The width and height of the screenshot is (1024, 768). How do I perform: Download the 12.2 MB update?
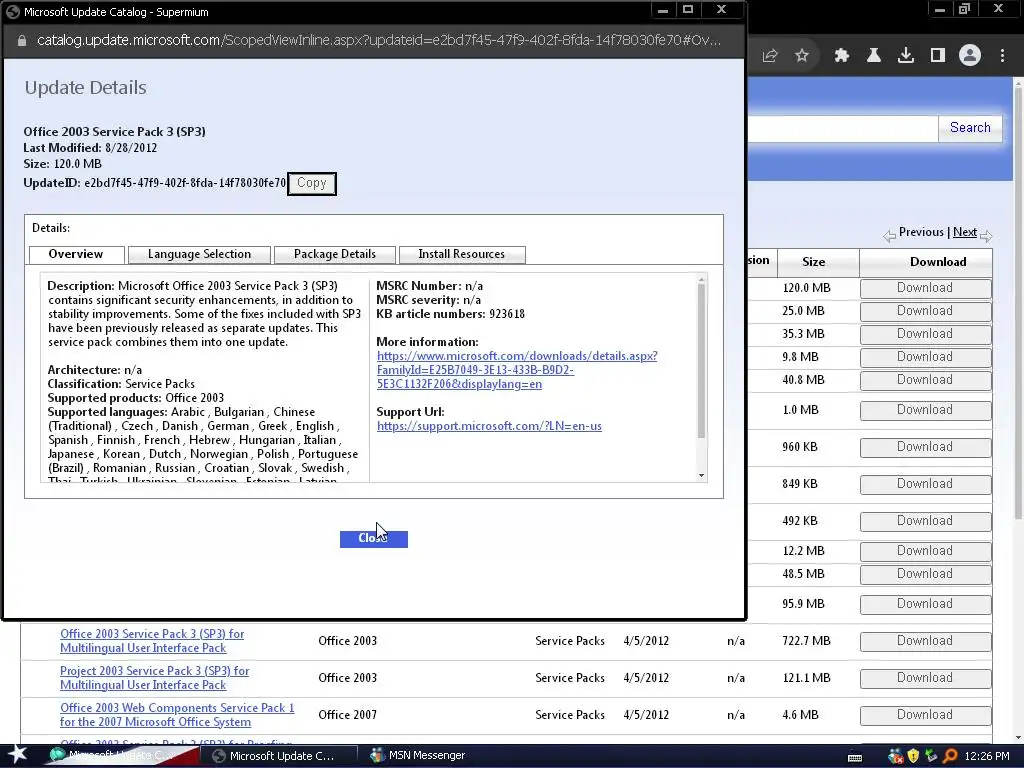[x=925, y=551]
